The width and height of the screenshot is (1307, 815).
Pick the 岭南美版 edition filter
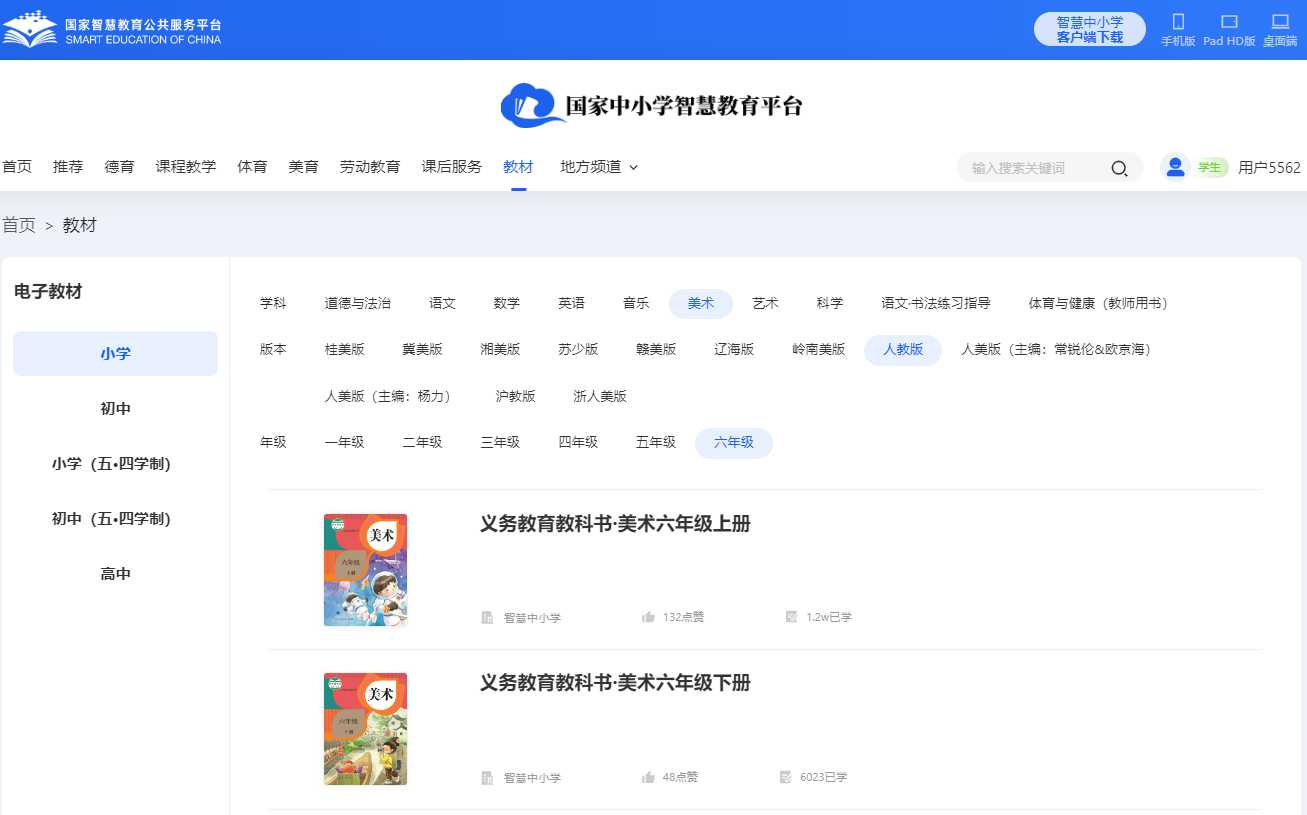pyautogui.click(x=819, y=350)
